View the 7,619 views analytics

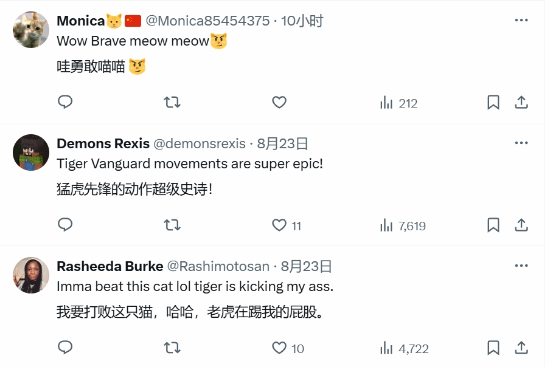403,226
